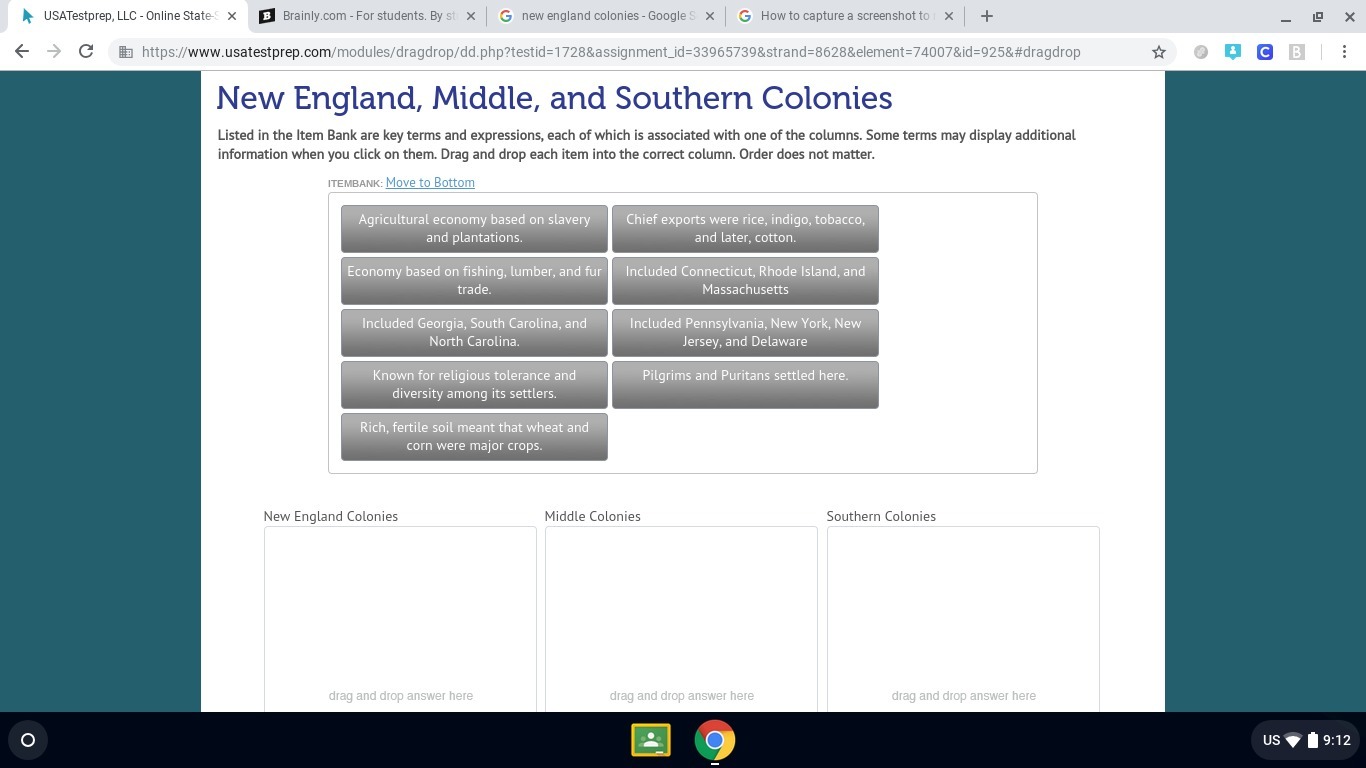Go back using the browser back arrow
Viewport: 1366px width, 768px height.
22,52
